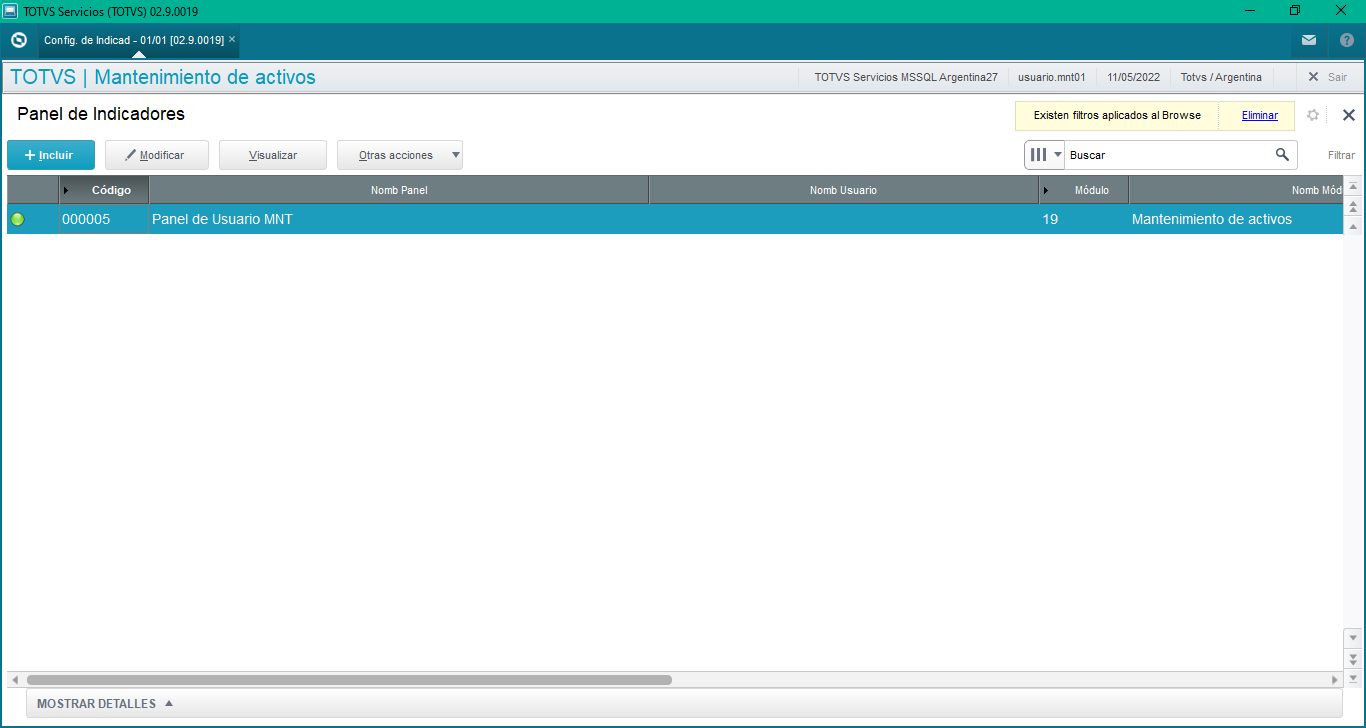Select the code cell '000005'
This screenshot has height=728, width=1366.
click(x=104, y=219)
